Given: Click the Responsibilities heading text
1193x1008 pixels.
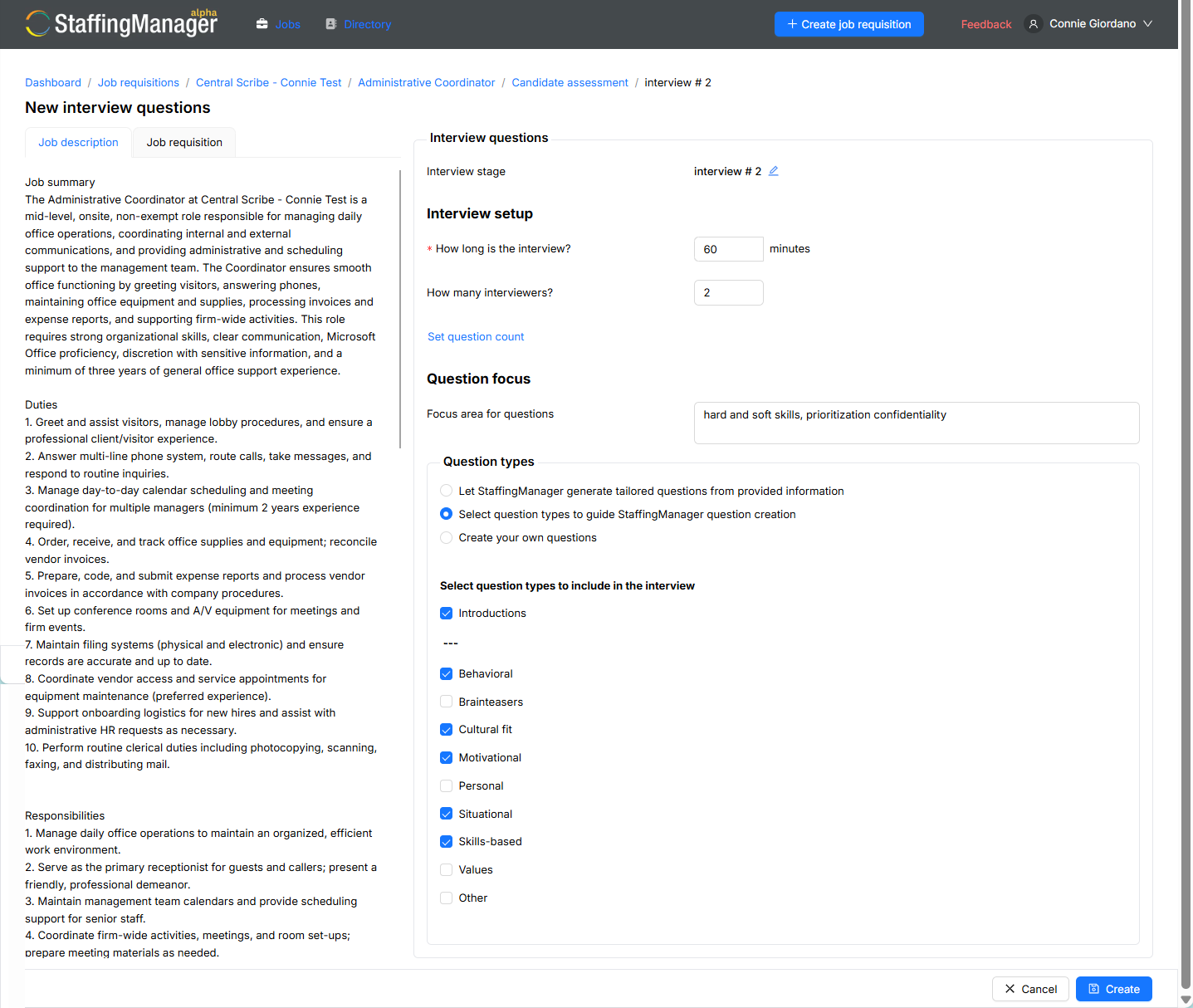Looking at the screenshot, I should point(65,815).
